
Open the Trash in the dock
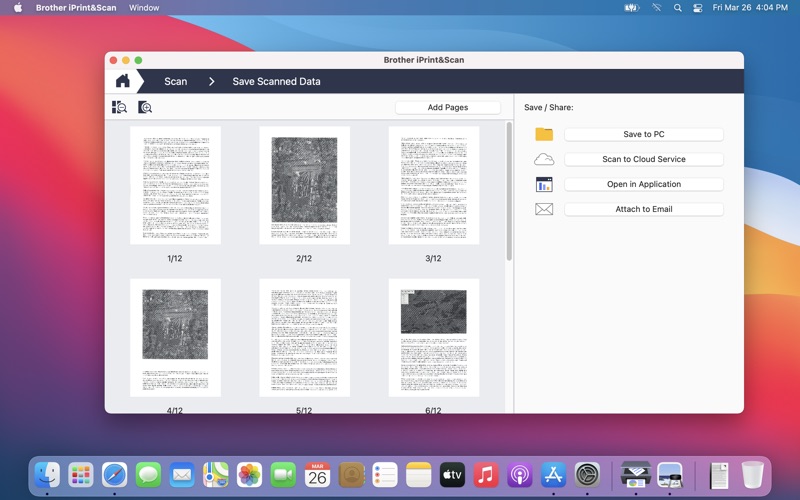(753, 475)
